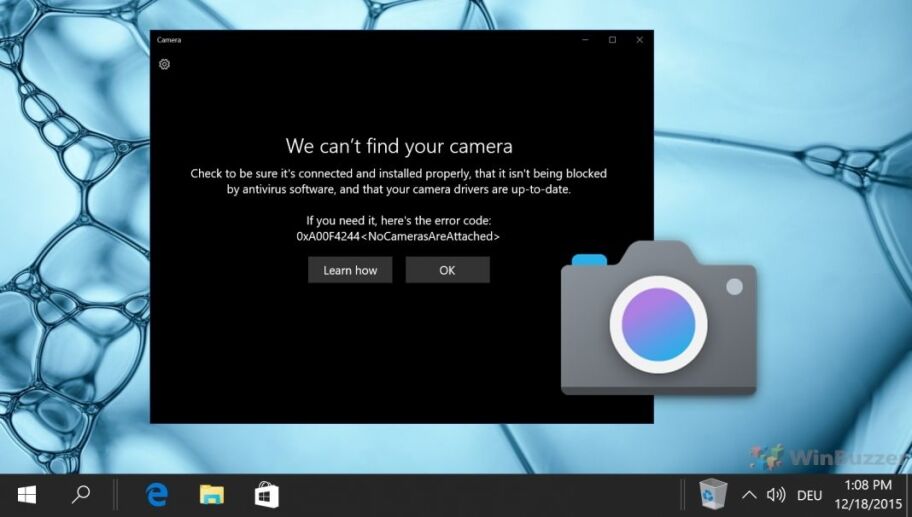
Task: Minimize the Camera window
Action: pos(585,40)
